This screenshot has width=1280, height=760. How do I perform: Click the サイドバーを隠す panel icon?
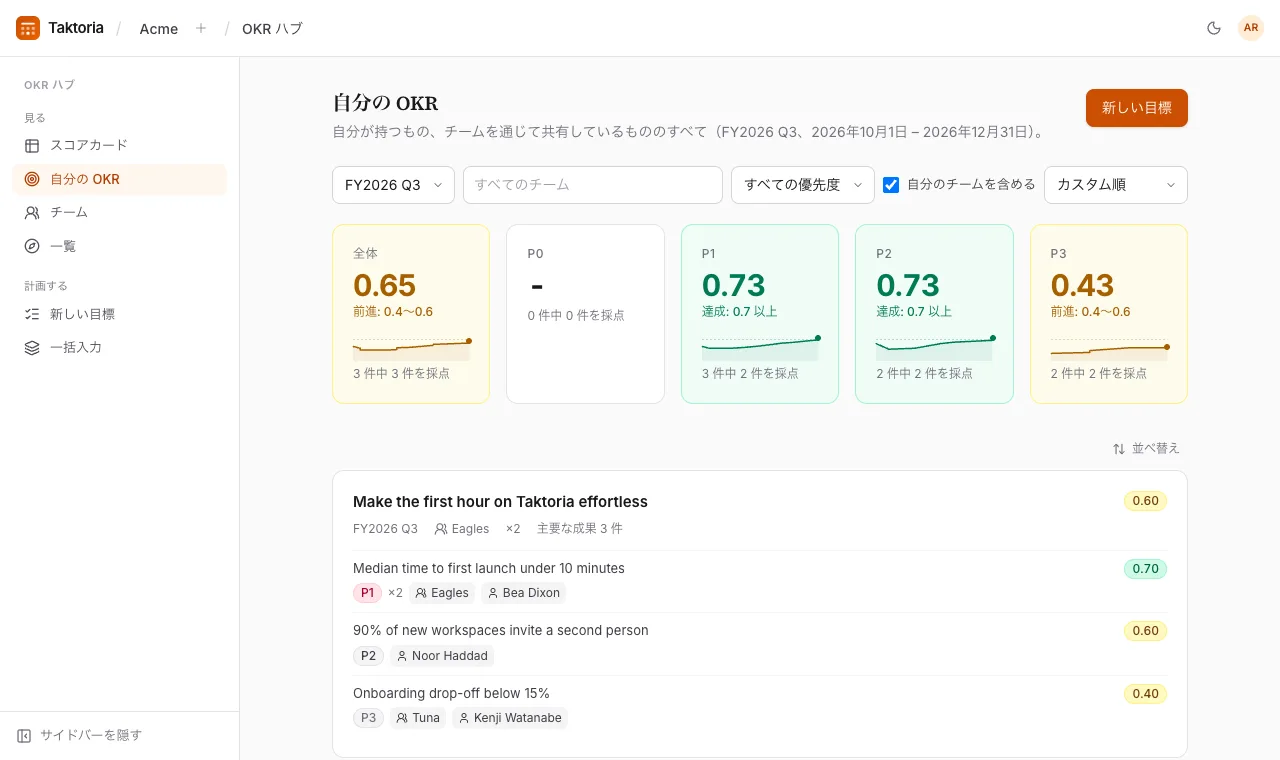click(24, 736)
